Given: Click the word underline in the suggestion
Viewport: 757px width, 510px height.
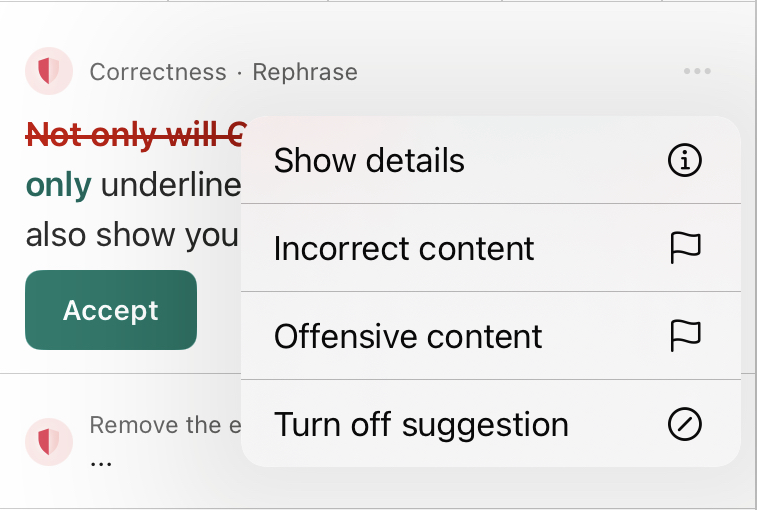Looking at the screenshot, I should (170, 184).
